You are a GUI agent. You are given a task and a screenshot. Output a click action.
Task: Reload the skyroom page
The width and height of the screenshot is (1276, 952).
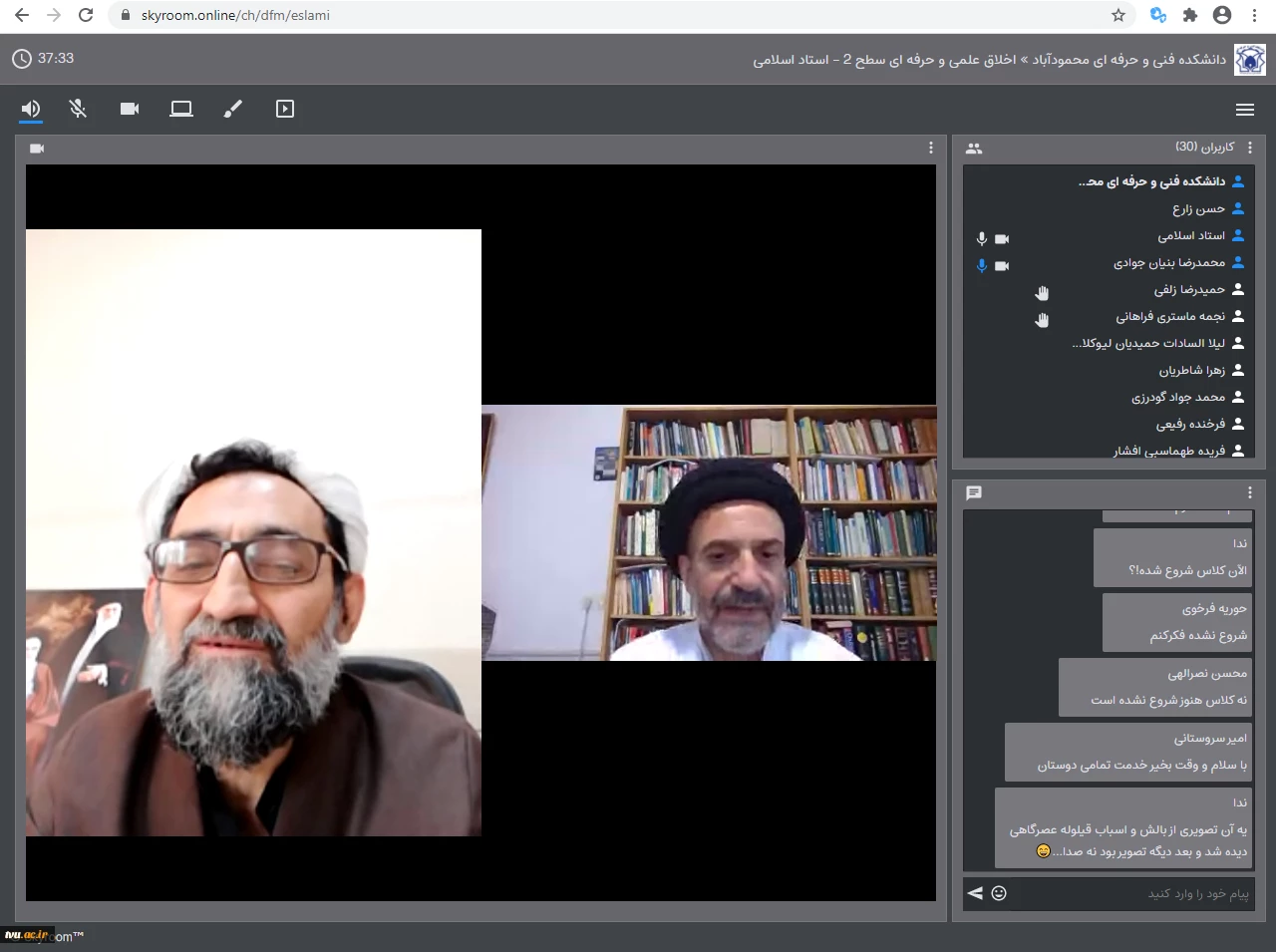[x=86, y=15]
